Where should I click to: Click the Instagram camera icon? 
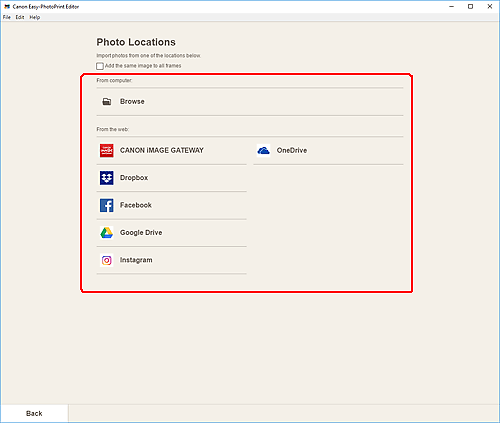coord(107,260)
